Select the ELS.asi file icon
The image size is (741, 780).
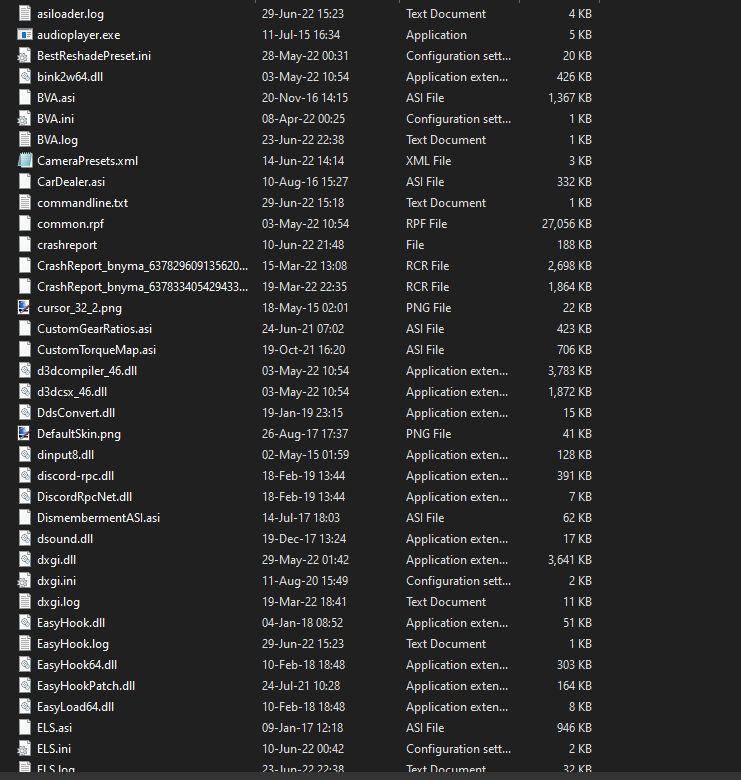(x=24, y=728)
